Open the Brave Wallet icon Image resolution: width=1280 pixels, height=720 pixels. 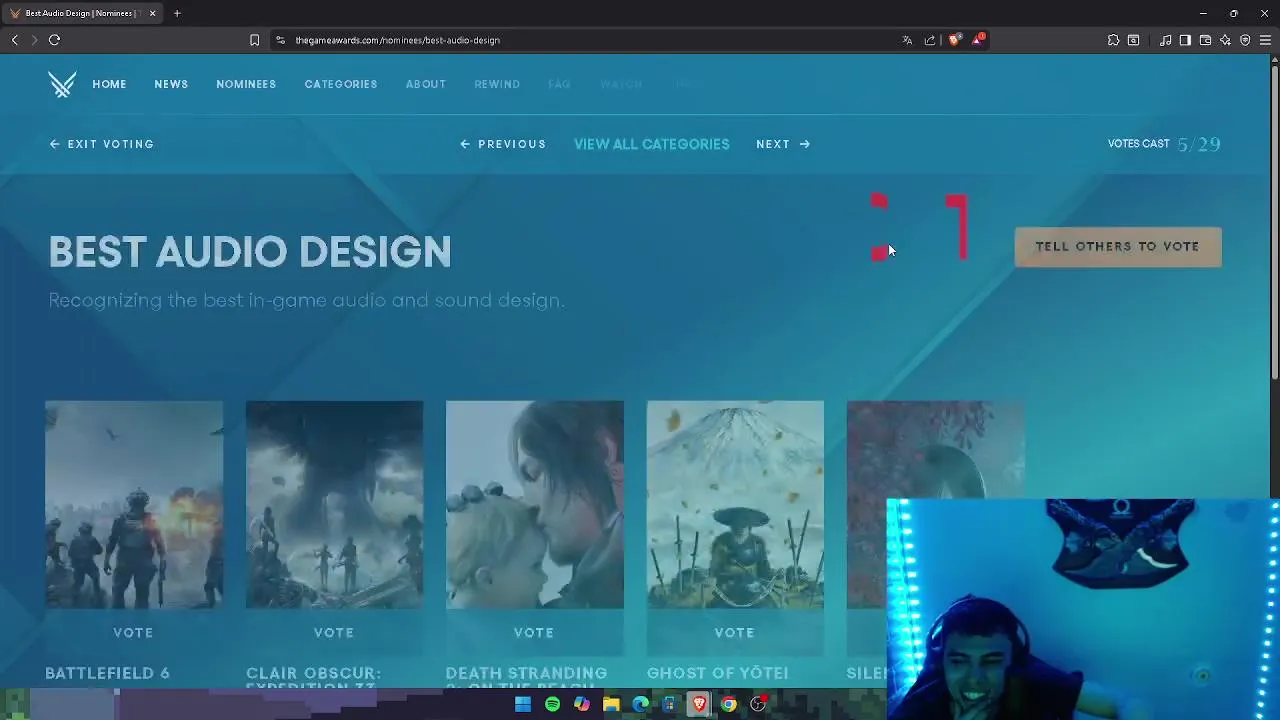coord(1205,40)
